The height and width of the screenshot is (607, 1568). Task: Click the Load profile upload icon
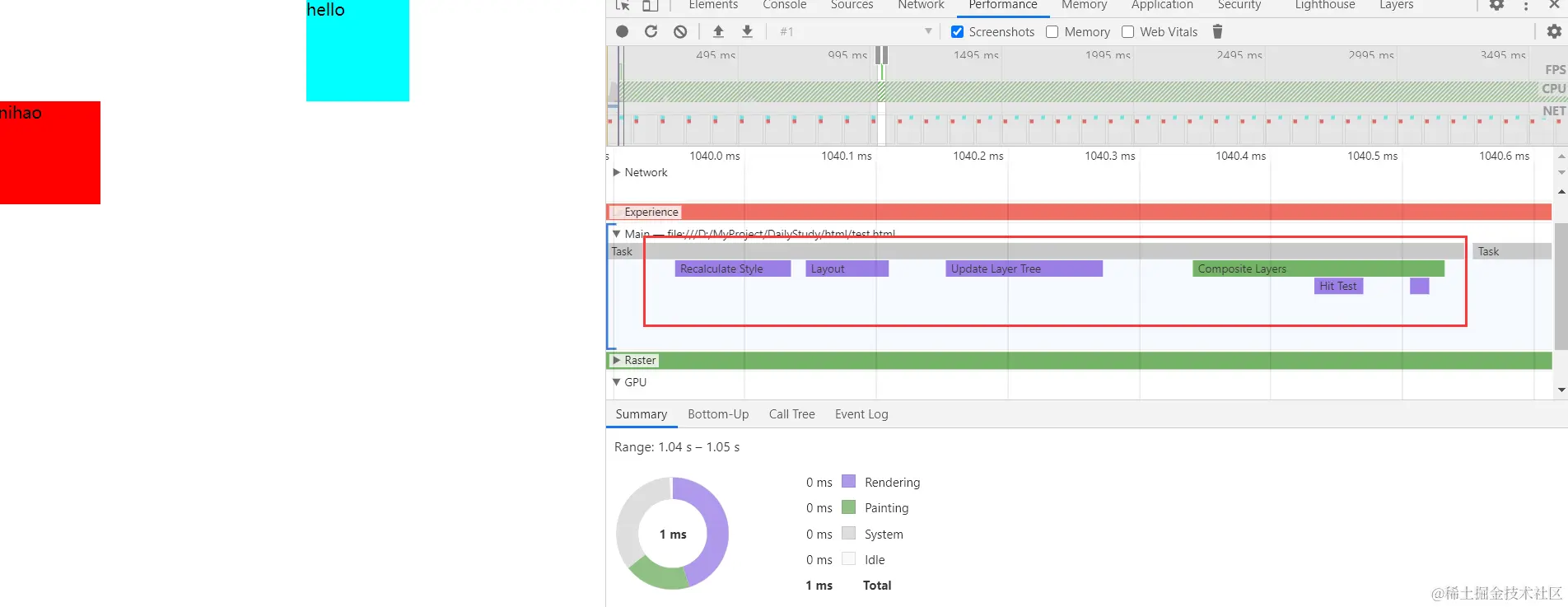(x=718, y=31)
